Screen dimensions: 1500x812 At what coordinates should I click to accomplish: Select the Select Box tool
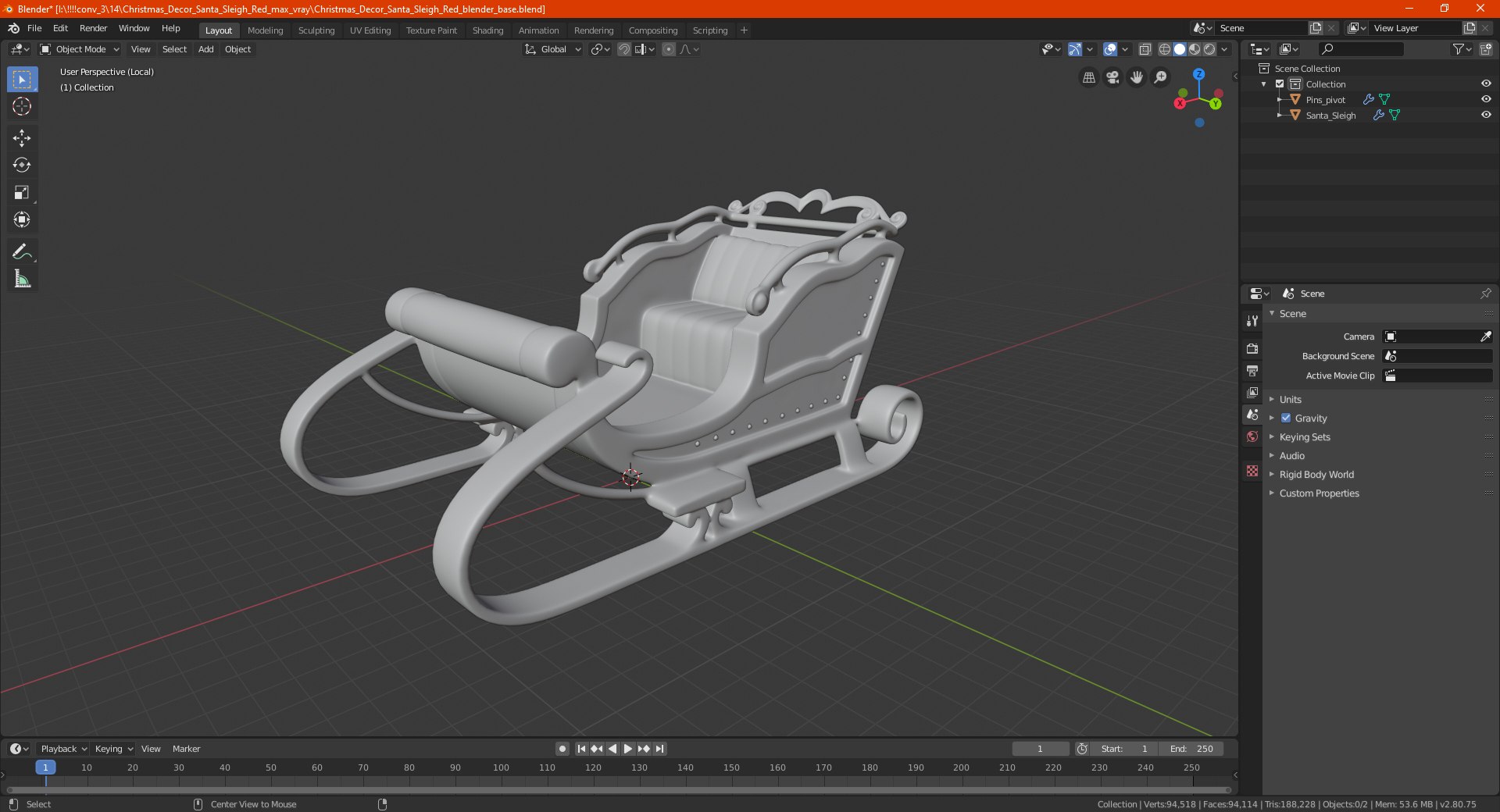[x=22, y=80]
